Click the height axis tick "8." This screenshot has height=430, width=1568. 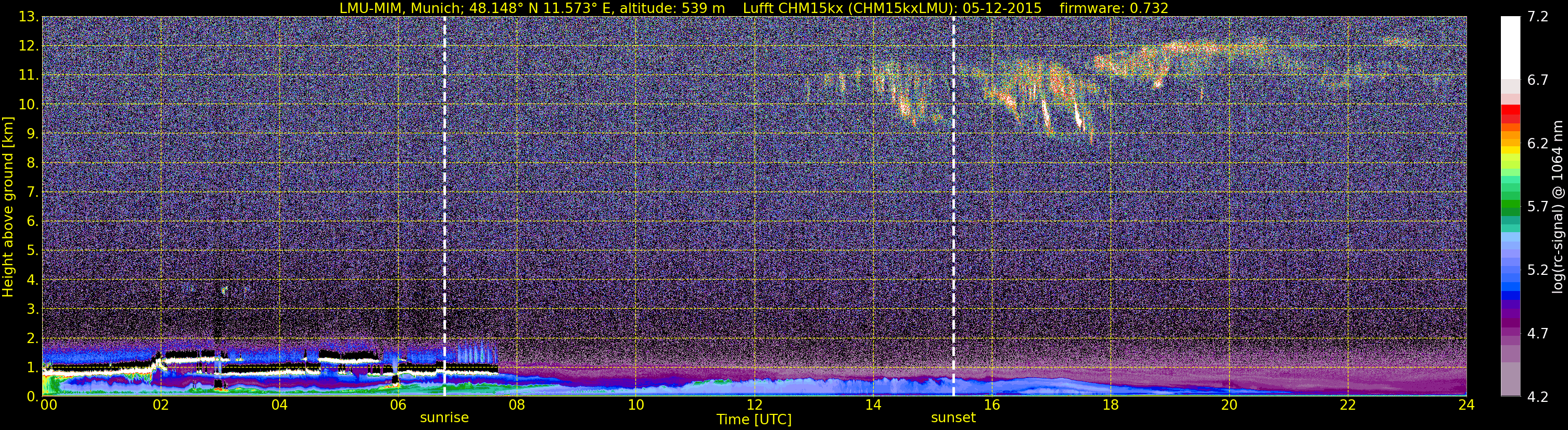click(33, 162)
